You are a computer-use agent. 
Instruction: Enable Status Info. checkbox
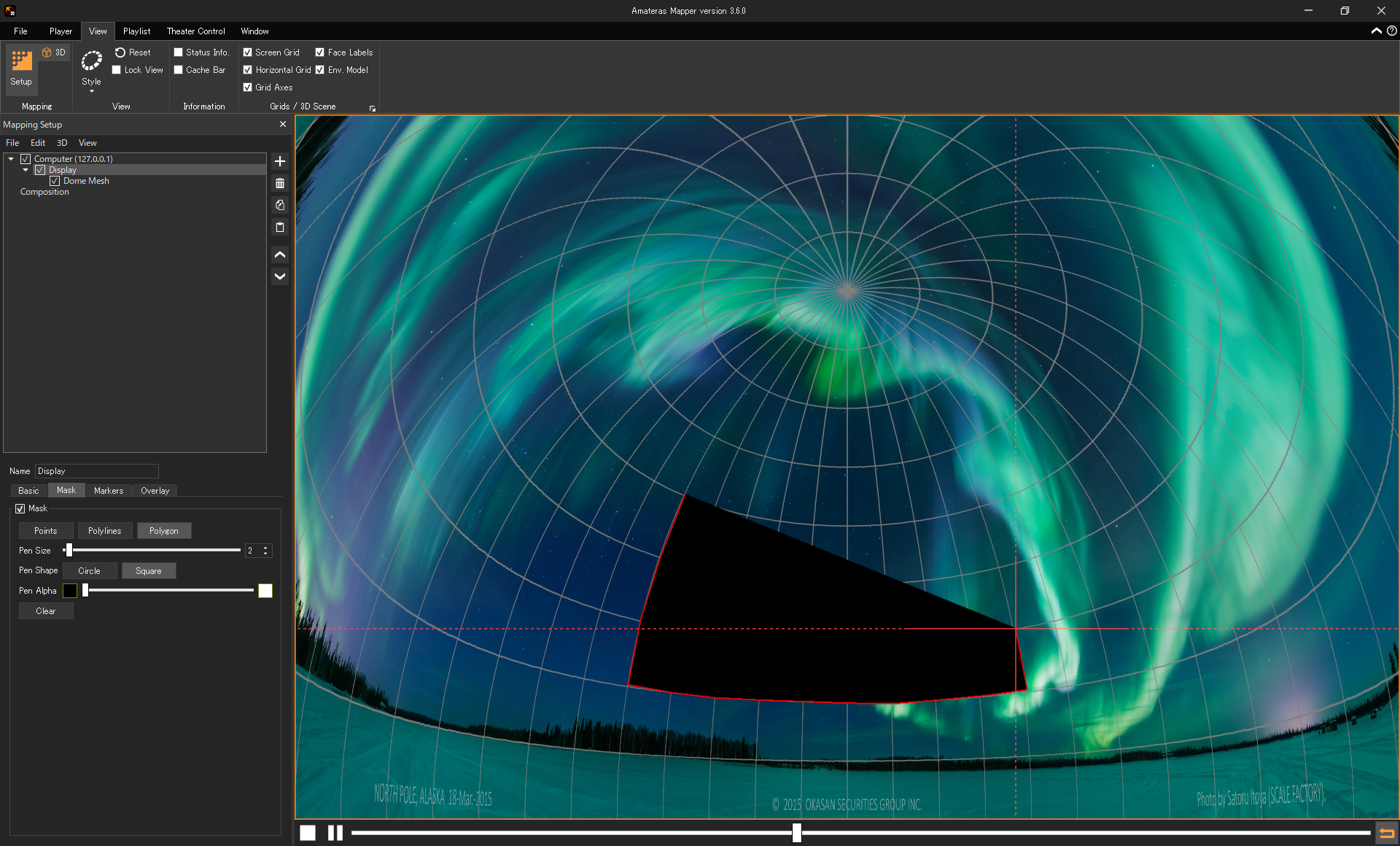click(x=178, y=53)
